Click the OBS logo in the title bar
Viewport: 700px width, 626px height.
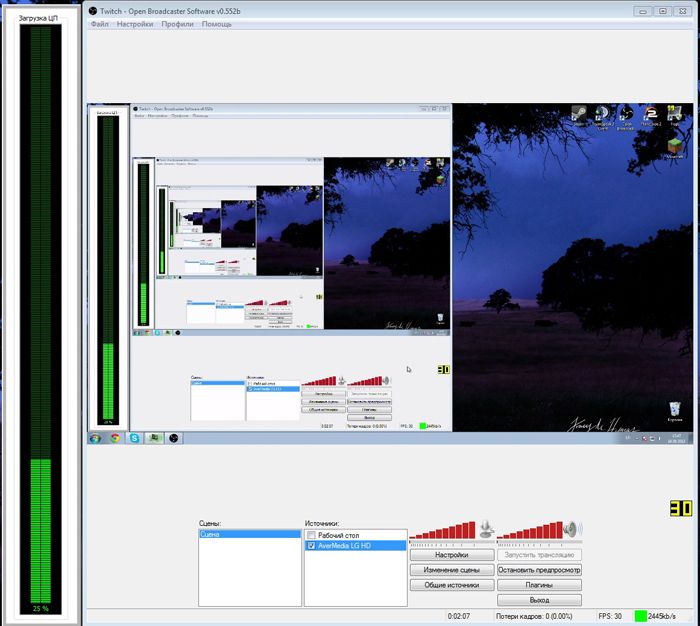(93, 10)
